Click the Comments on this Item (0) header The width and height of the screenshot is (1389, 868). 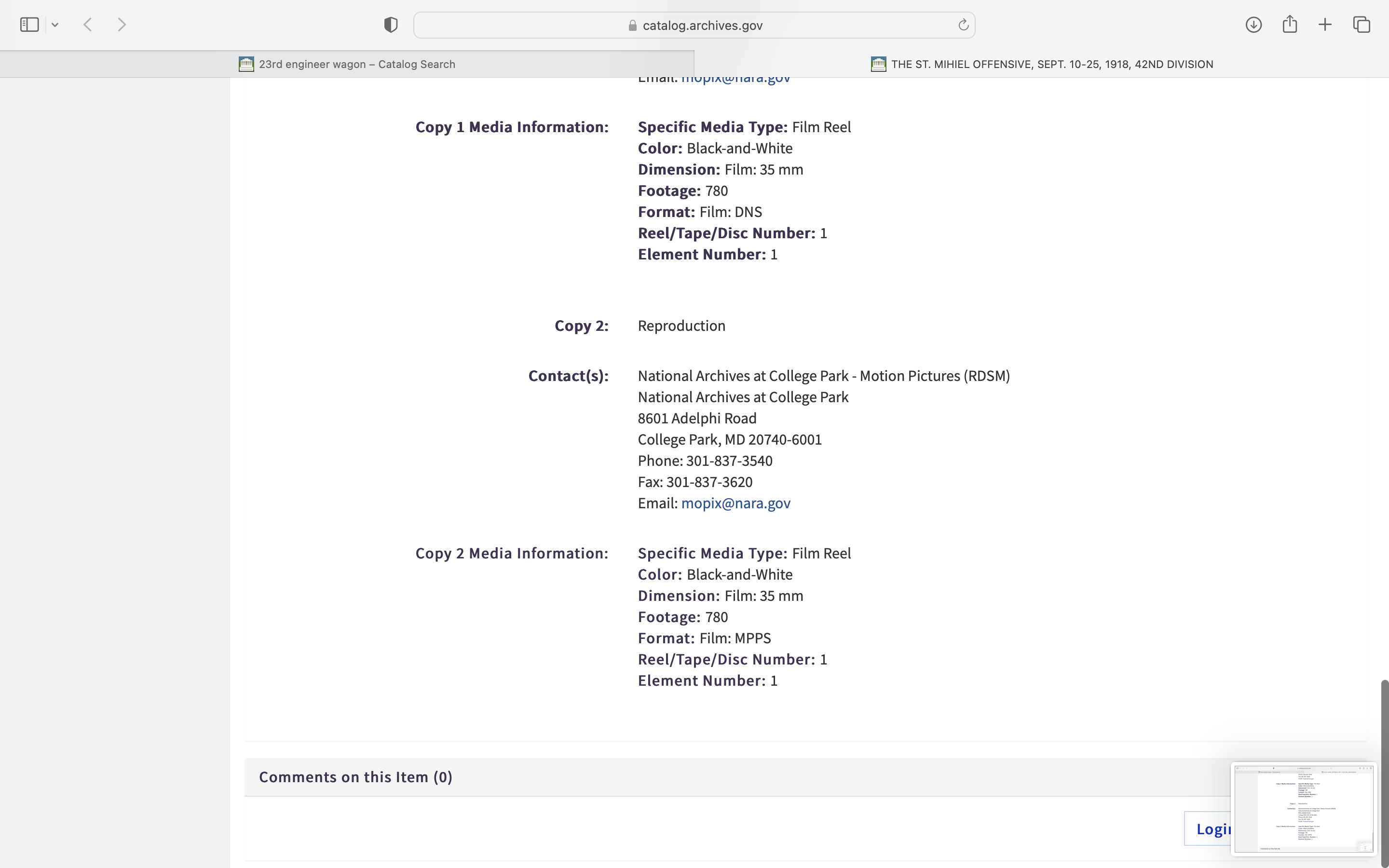coord(356,777)
